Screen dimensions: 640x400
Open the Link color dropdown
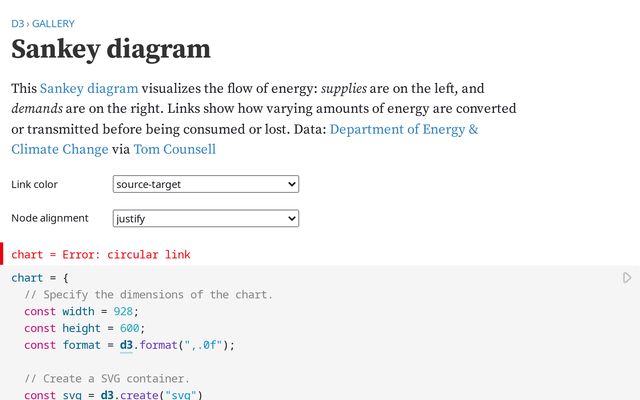point(206,184)
